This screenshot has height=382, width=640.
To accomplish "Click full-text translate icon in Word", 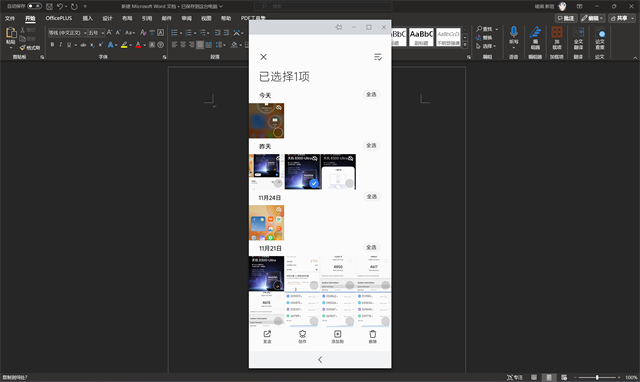I will (578, 33).
